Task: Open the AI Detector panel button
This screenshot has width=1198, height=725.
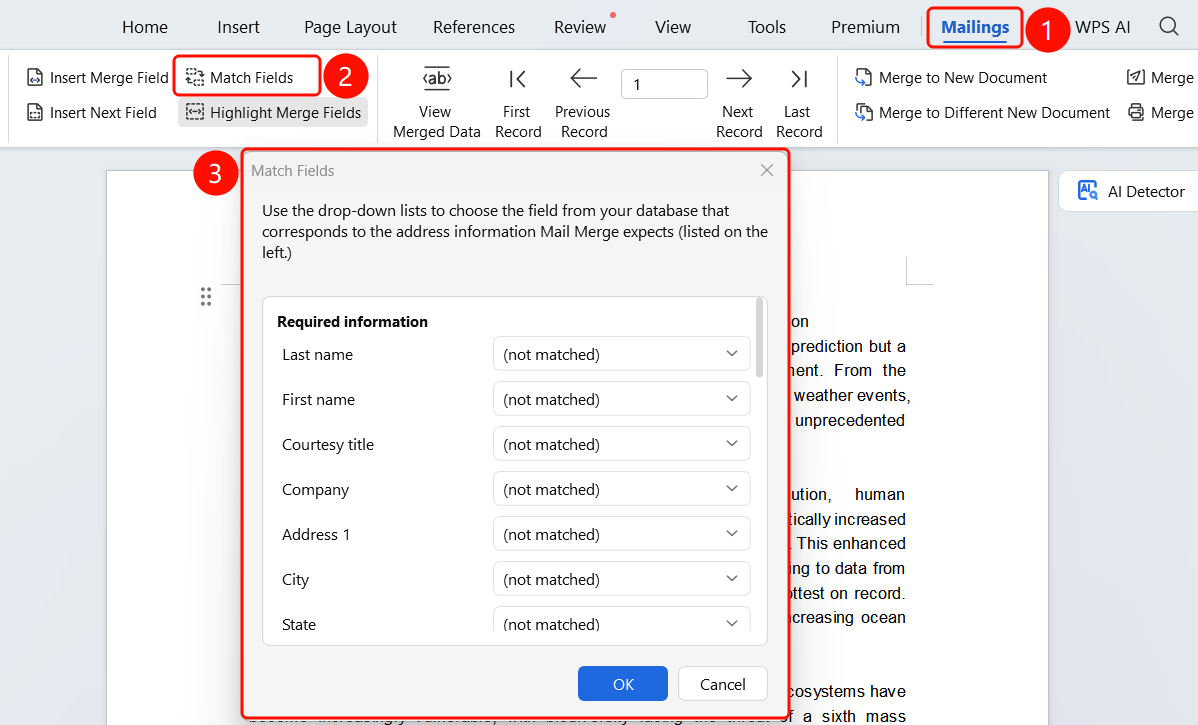Action: click(1131, 191)
